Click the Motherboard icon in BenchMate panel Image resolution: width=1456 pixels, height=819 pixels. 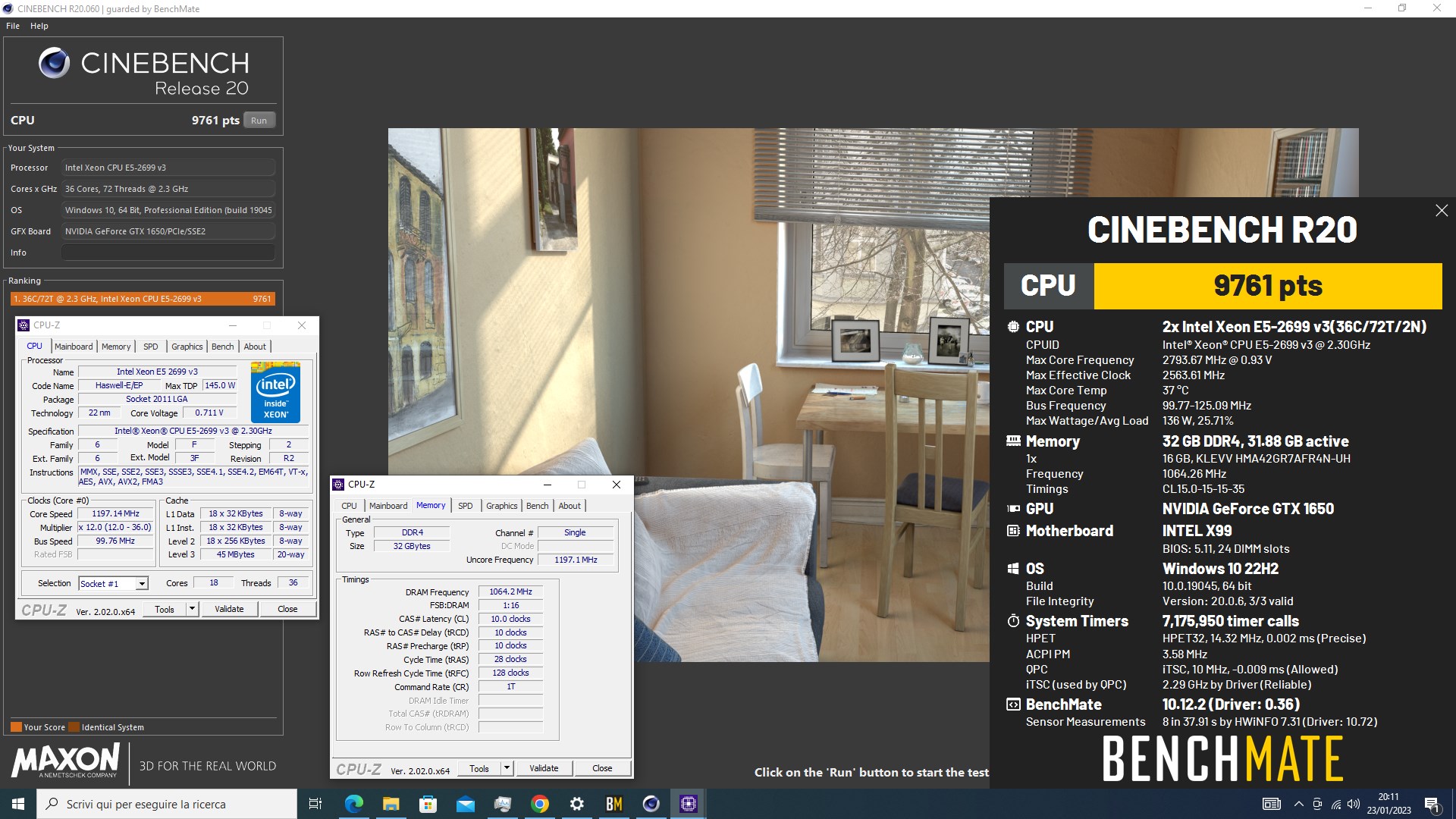click(x=1013, y=531)
